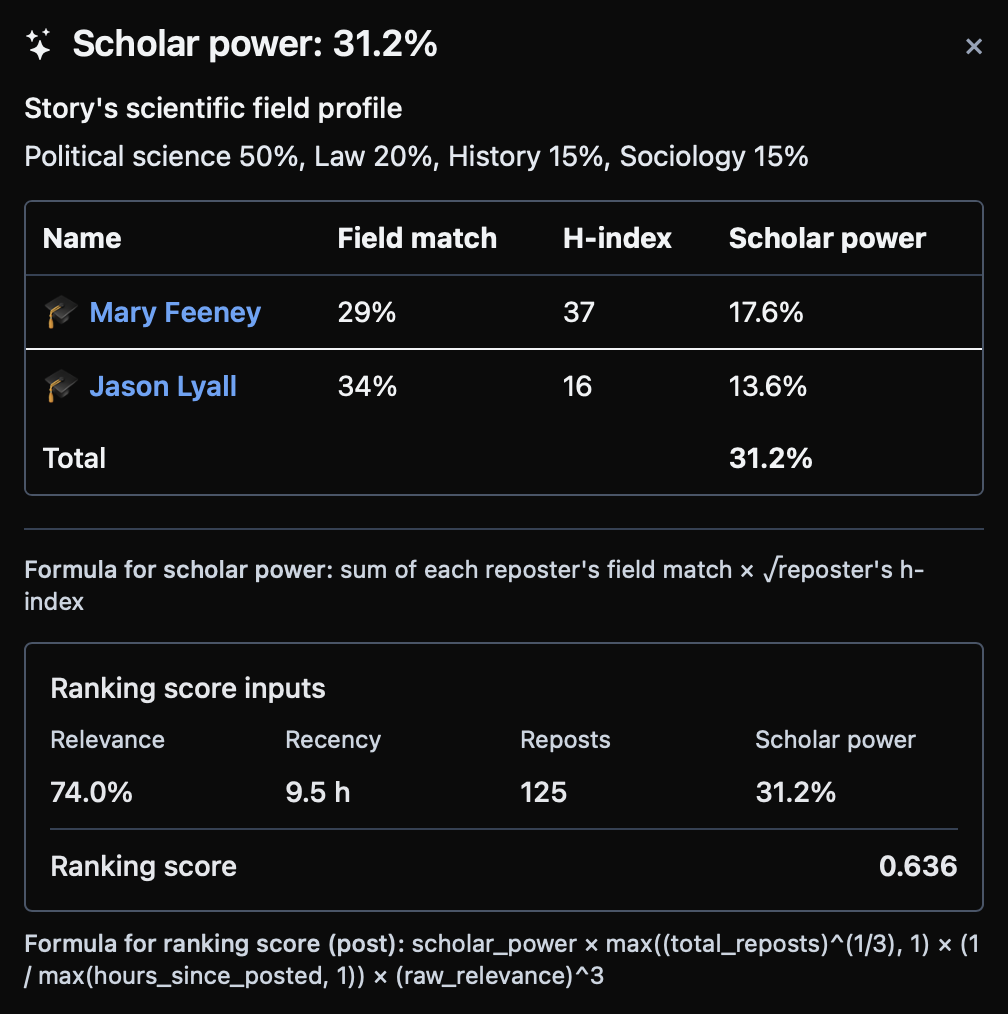Click the graduation cap icon next to Jason Lyall
Image resolution: width=1008 pixels, height=1014 pixels.
point(60,386)
